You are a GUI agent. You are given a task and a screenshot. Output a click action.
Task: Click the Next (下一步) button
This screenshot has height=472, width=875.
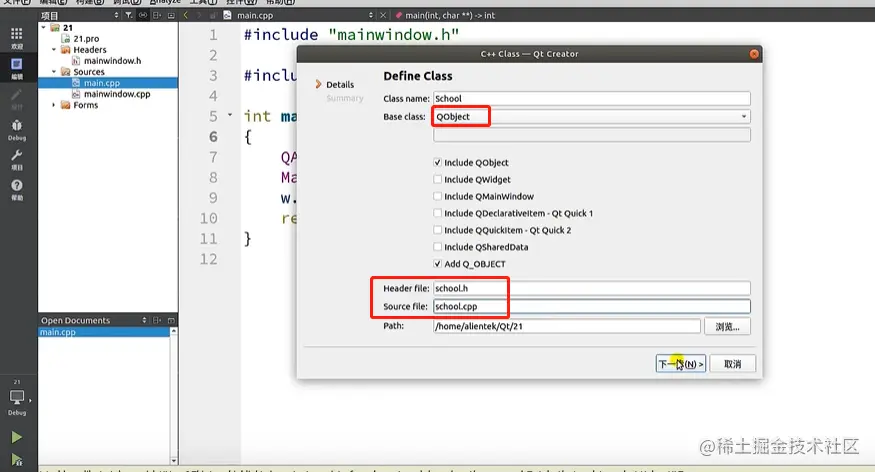click(681, 364)
